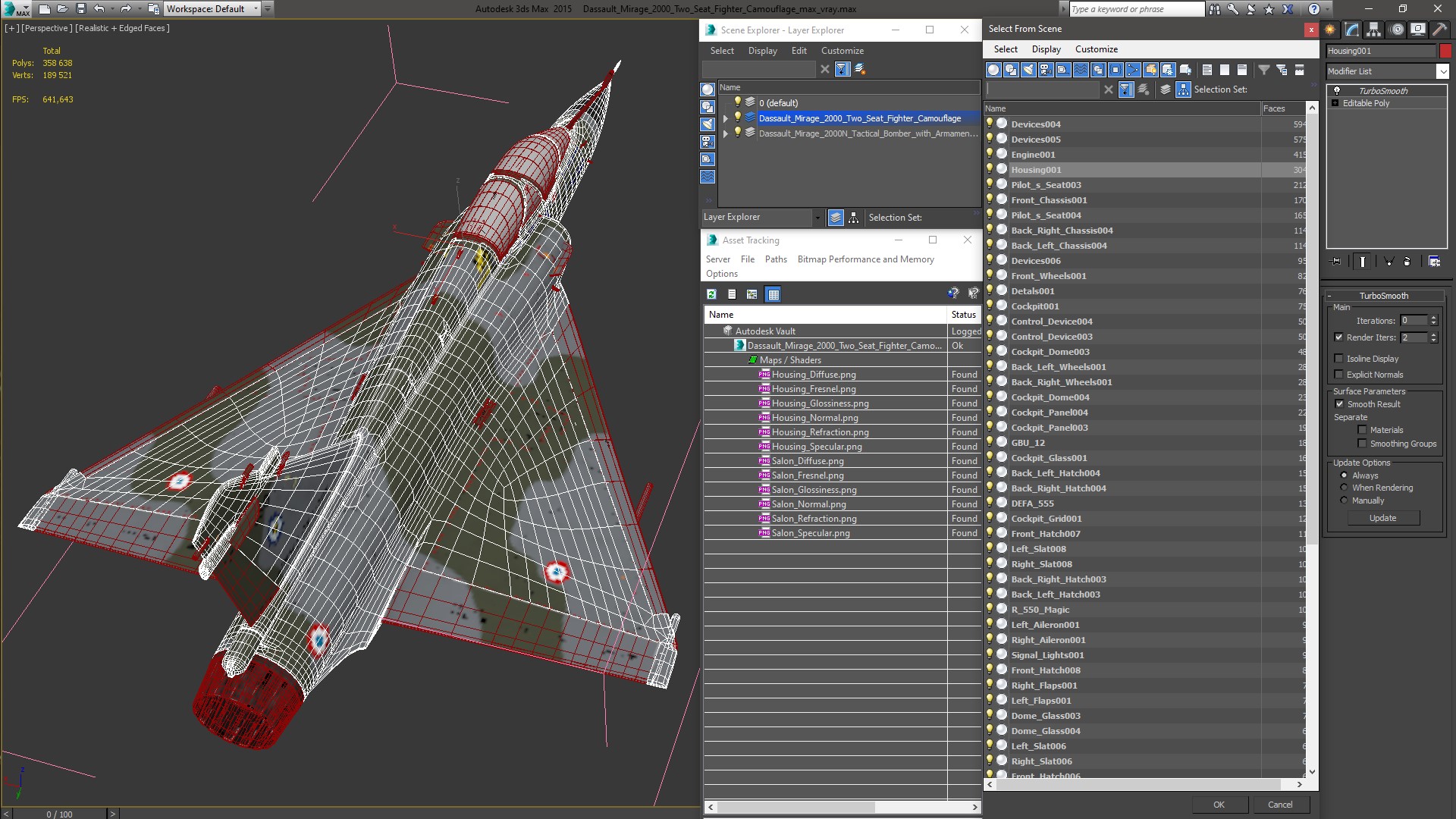Open the Modifier List dropdown
1456x819 pixels.
1442,71
